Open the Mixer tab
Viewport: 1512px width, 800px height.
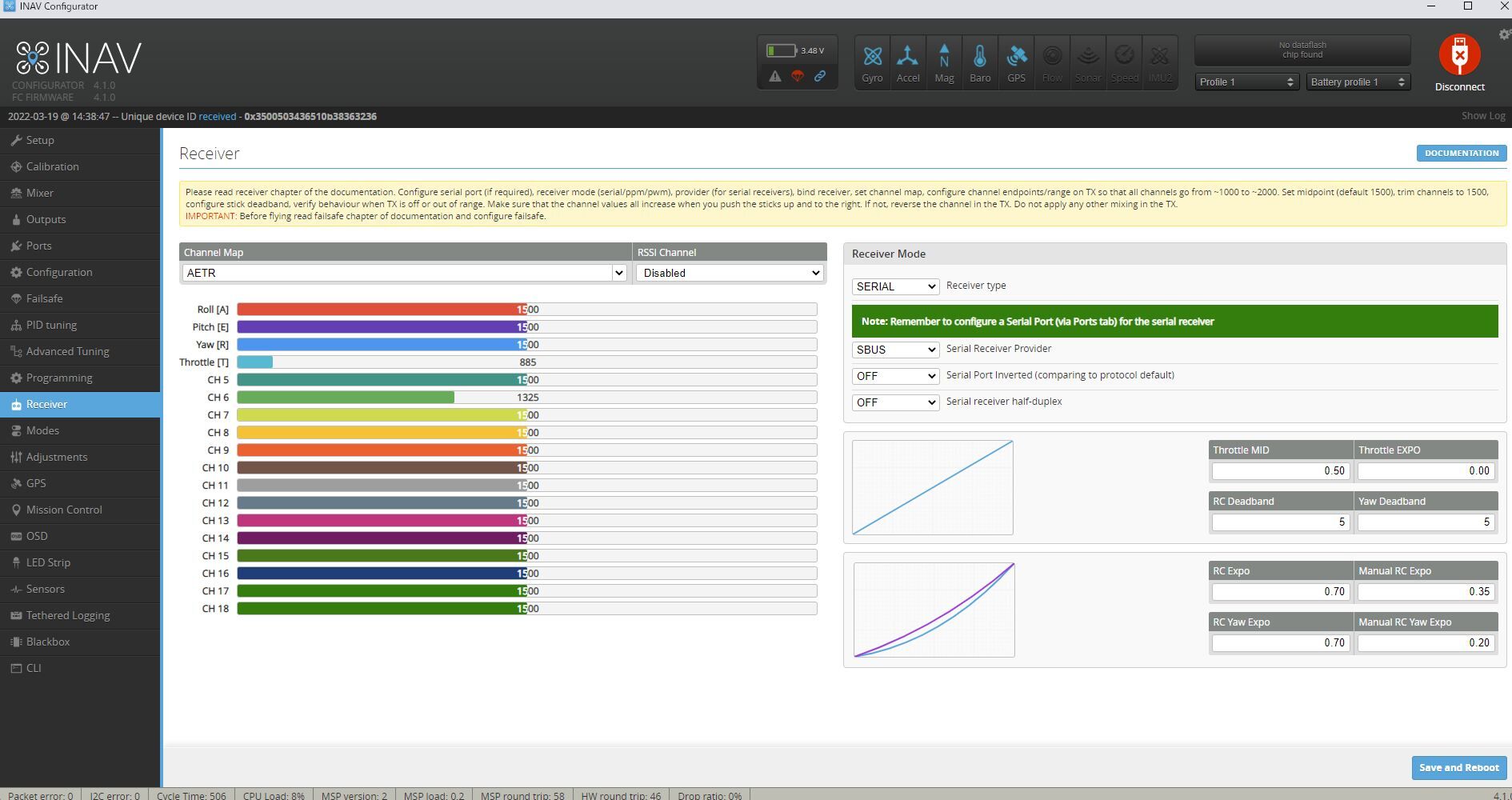point(80,193)
